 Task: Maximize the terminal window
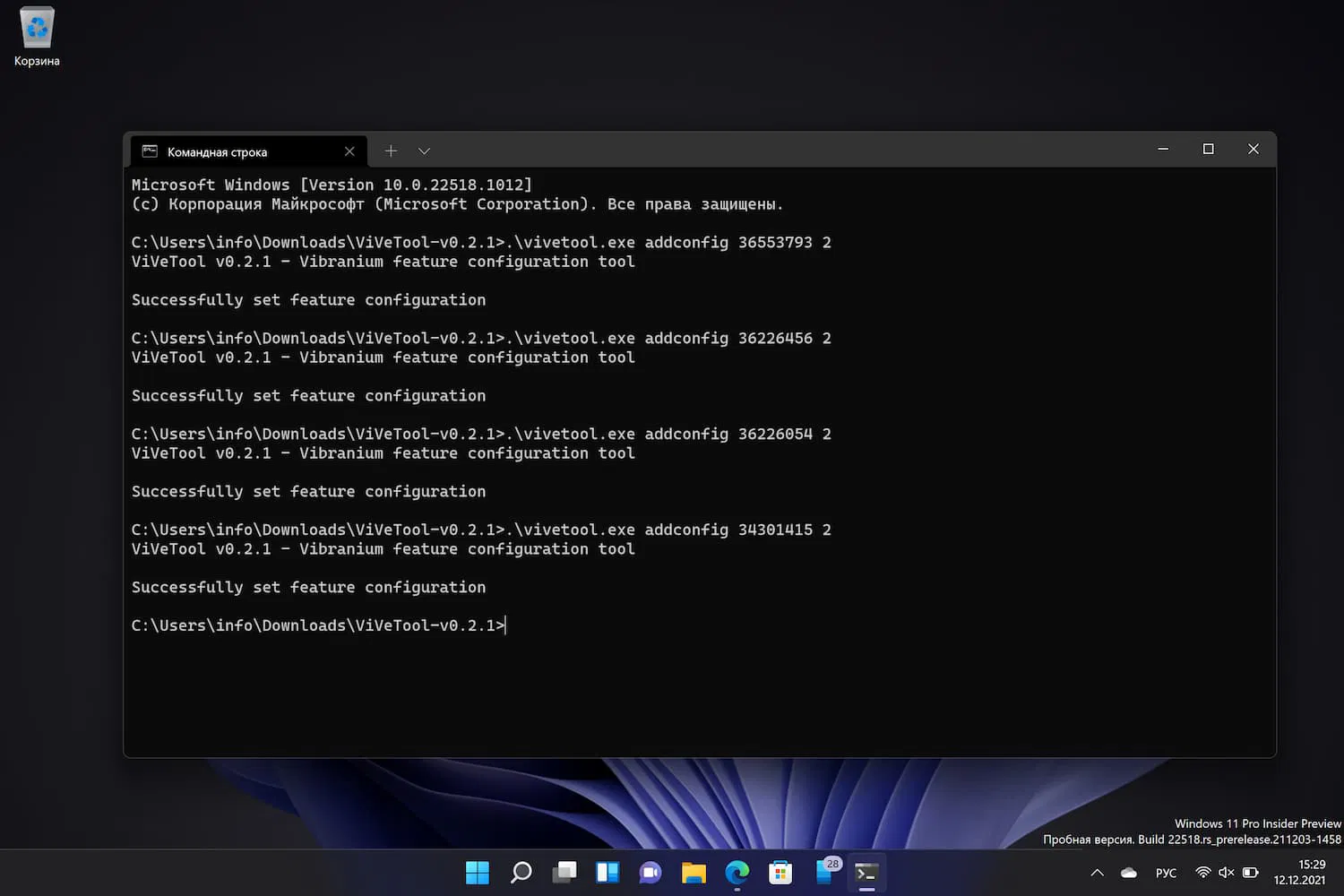click(x=1208, y=149)
